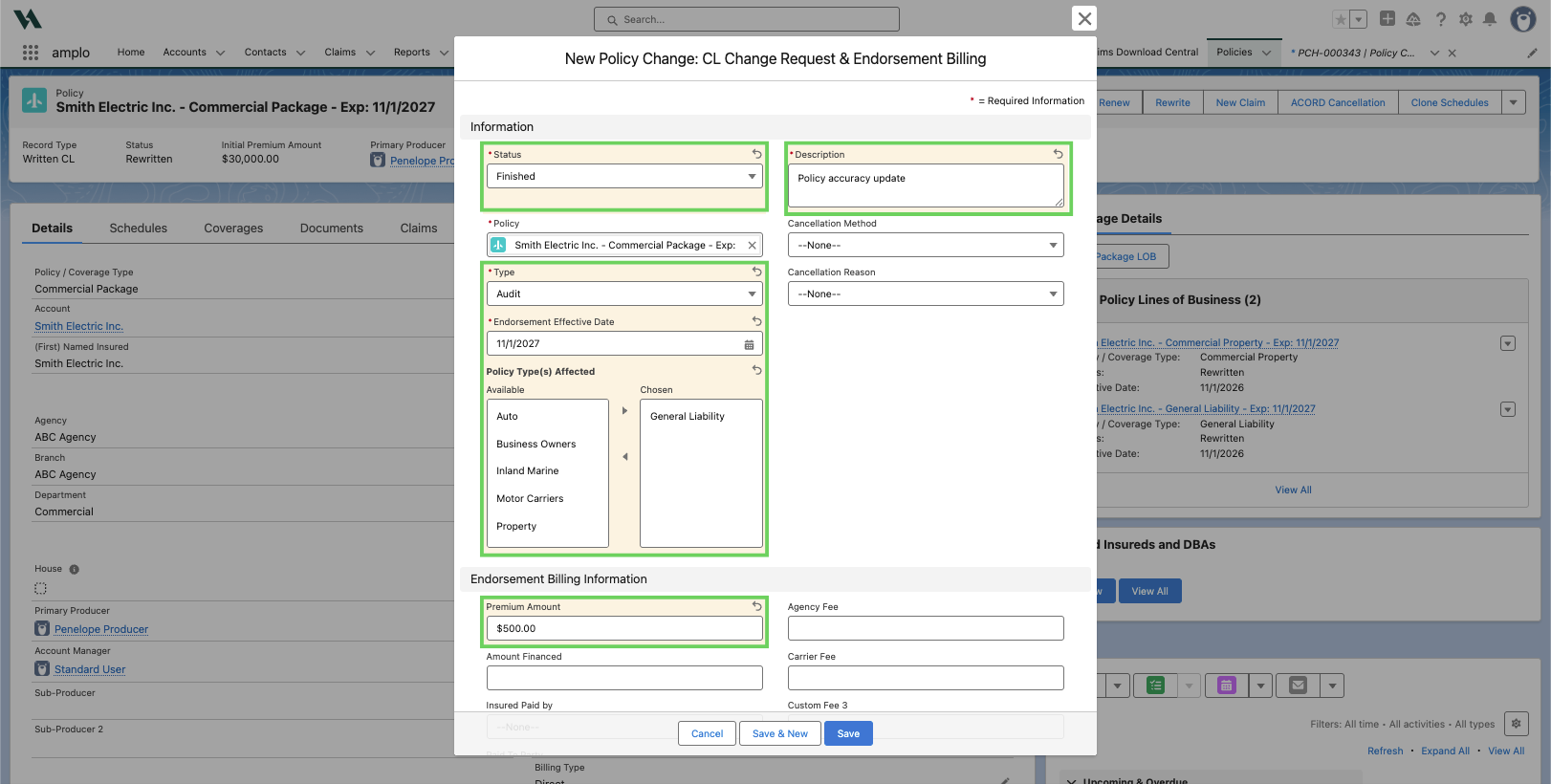This screenshot has height=784, width=1551.
Task: Undo the Status field change
Action: (x=756, y=154)
